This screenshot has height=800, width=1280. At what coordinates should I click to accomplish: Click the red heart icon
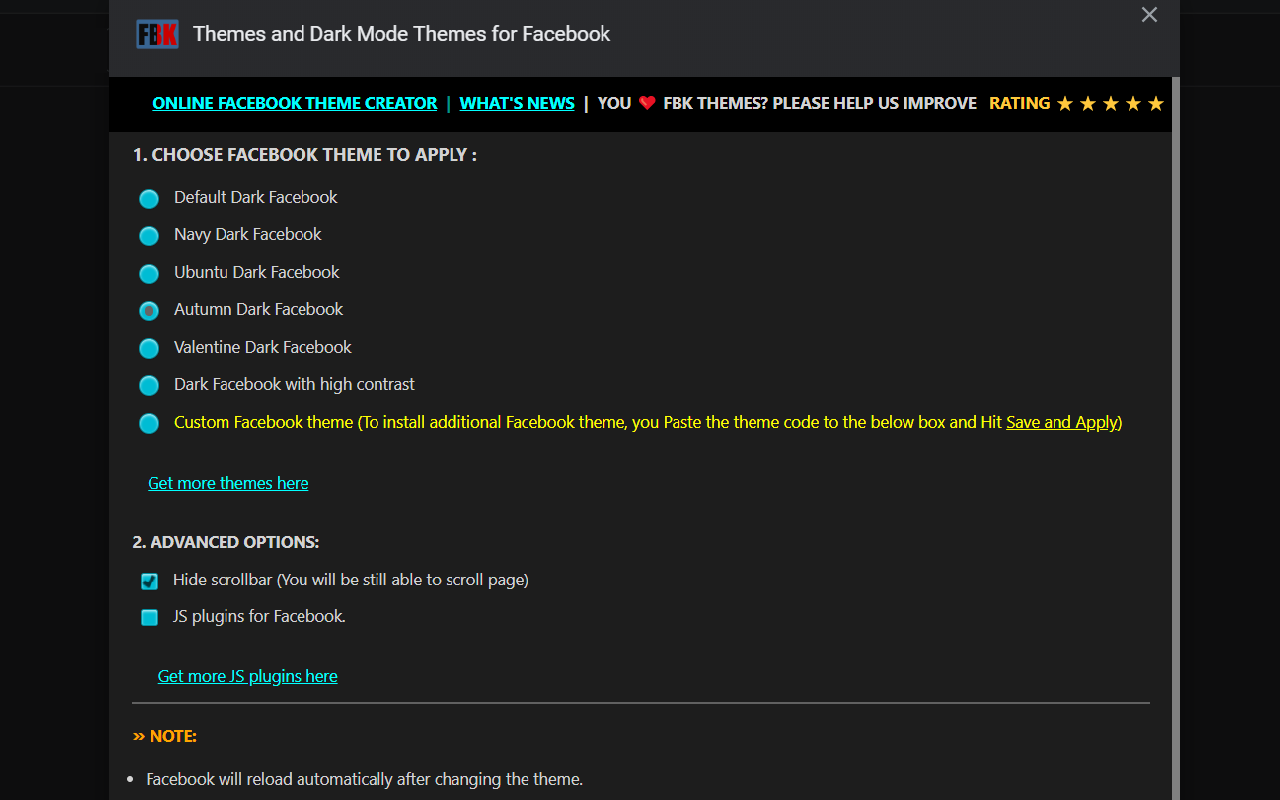tap(647, 103)
